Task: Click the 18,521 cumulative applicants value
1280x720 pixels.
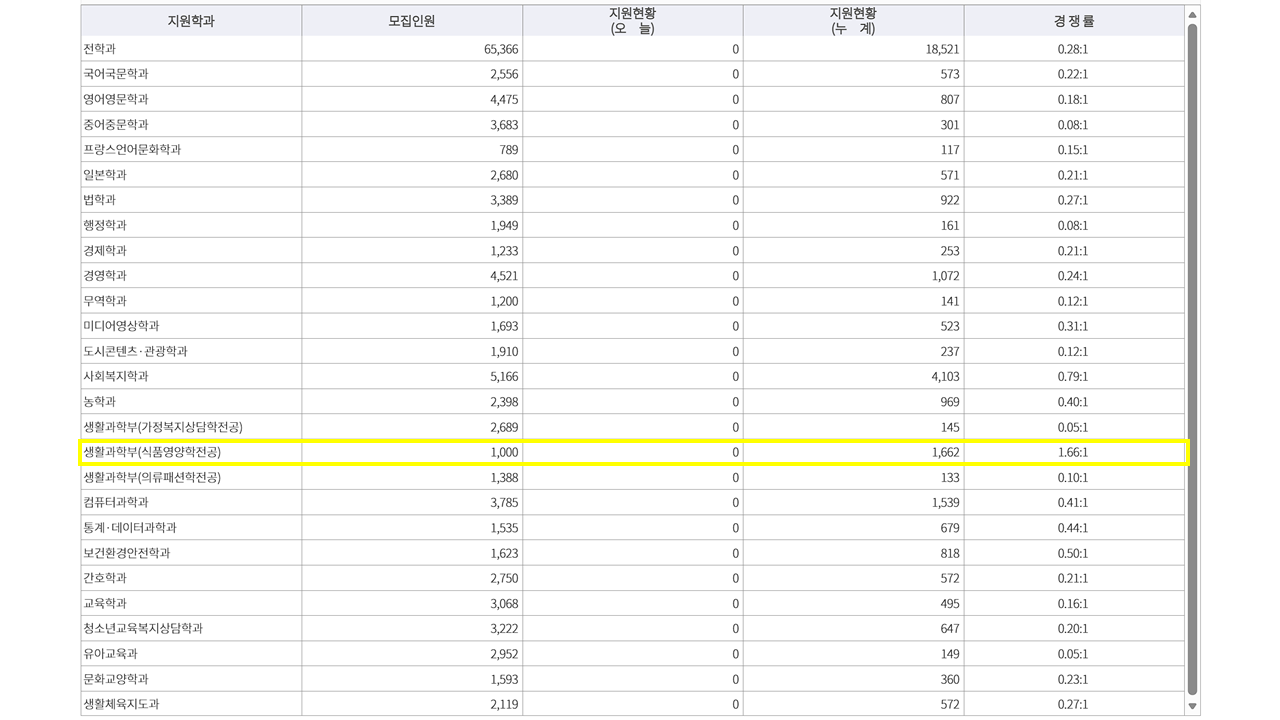Action: pyautogui.click(x=943, y=49)
